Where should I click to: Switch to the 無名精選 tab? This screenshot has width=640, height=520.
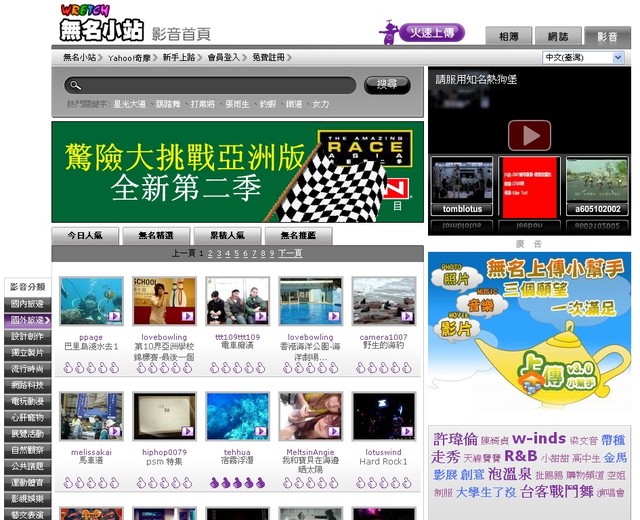[156, 236]
